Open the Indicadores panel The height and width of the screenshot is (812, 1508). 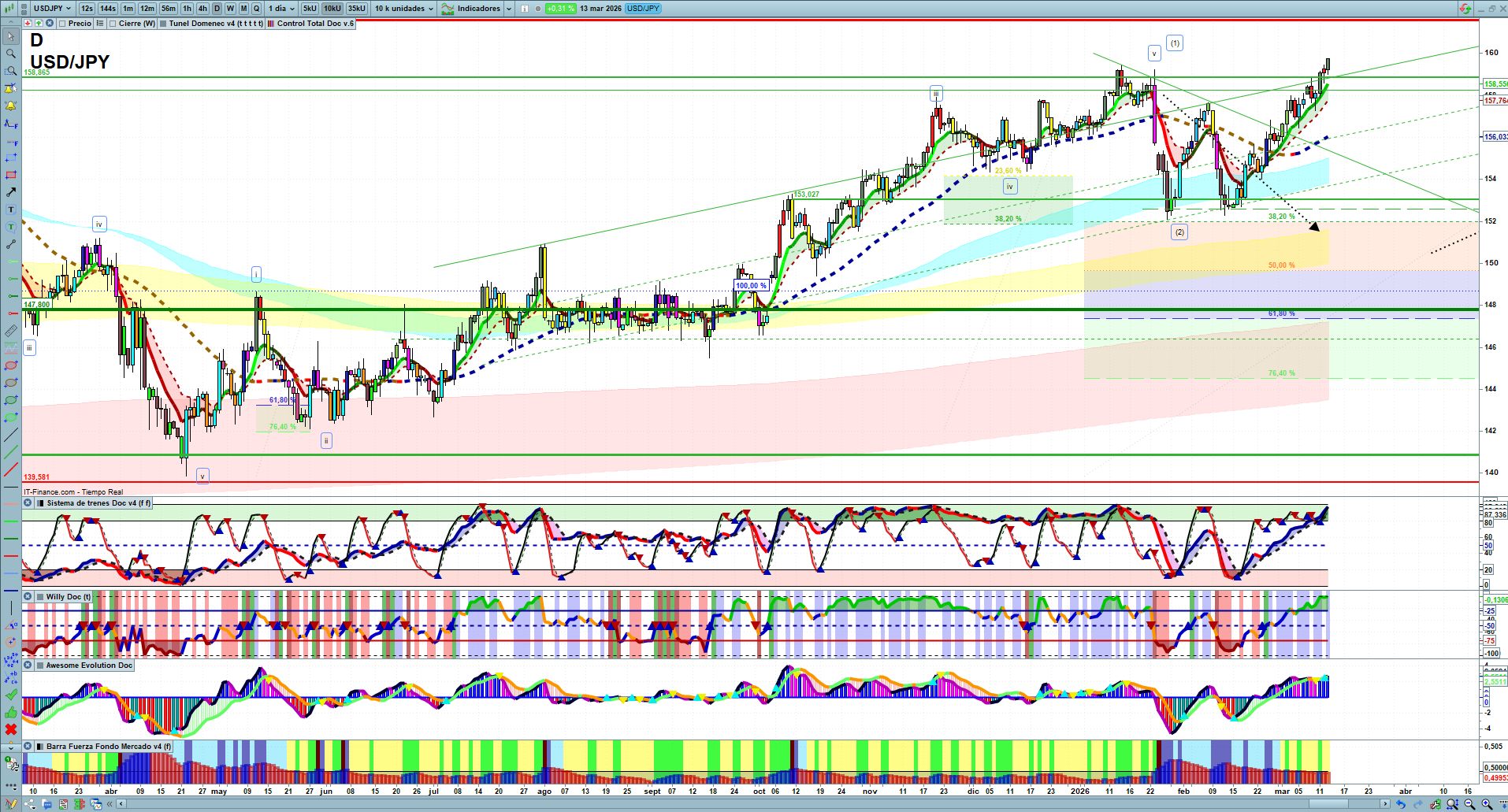click(x=471, y=9)
